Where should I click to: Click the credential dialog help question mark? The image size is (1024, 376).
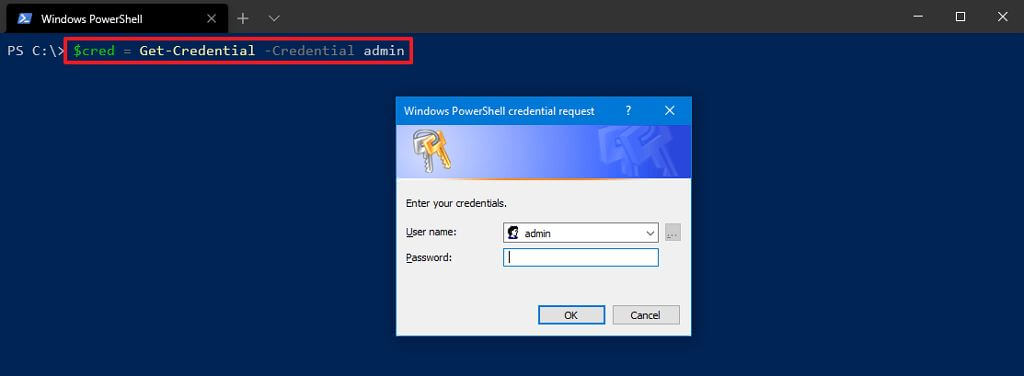pos(628,110)
